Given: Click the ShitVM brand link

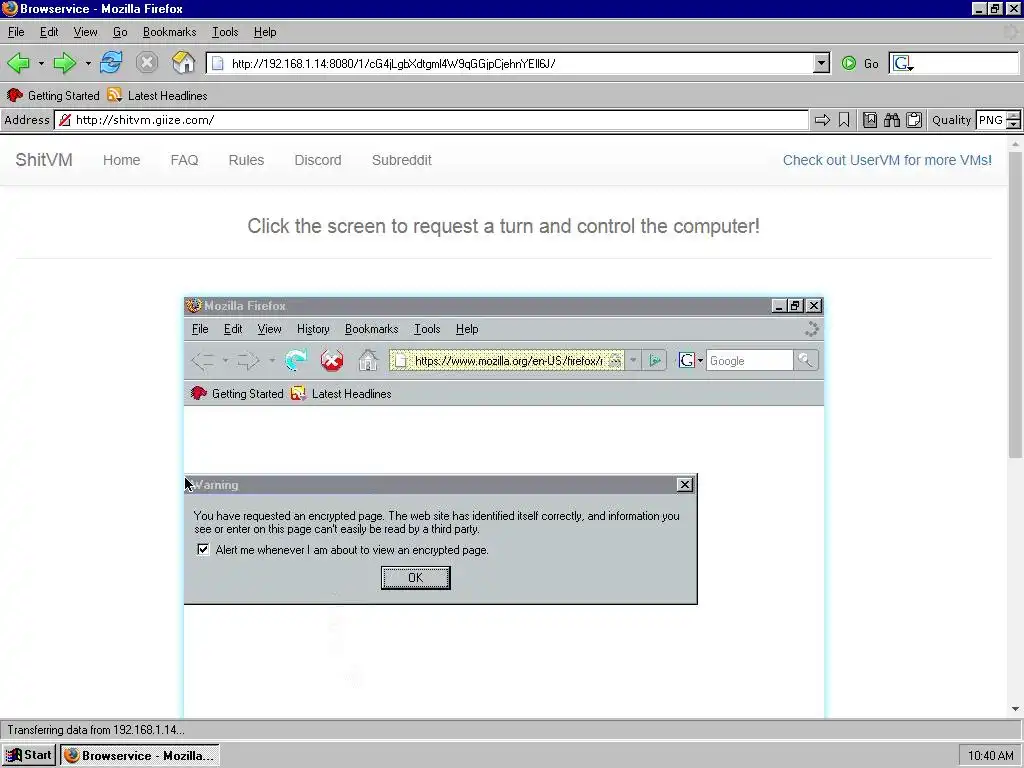Looking at the screenshot, I should (x=44, y=160).
